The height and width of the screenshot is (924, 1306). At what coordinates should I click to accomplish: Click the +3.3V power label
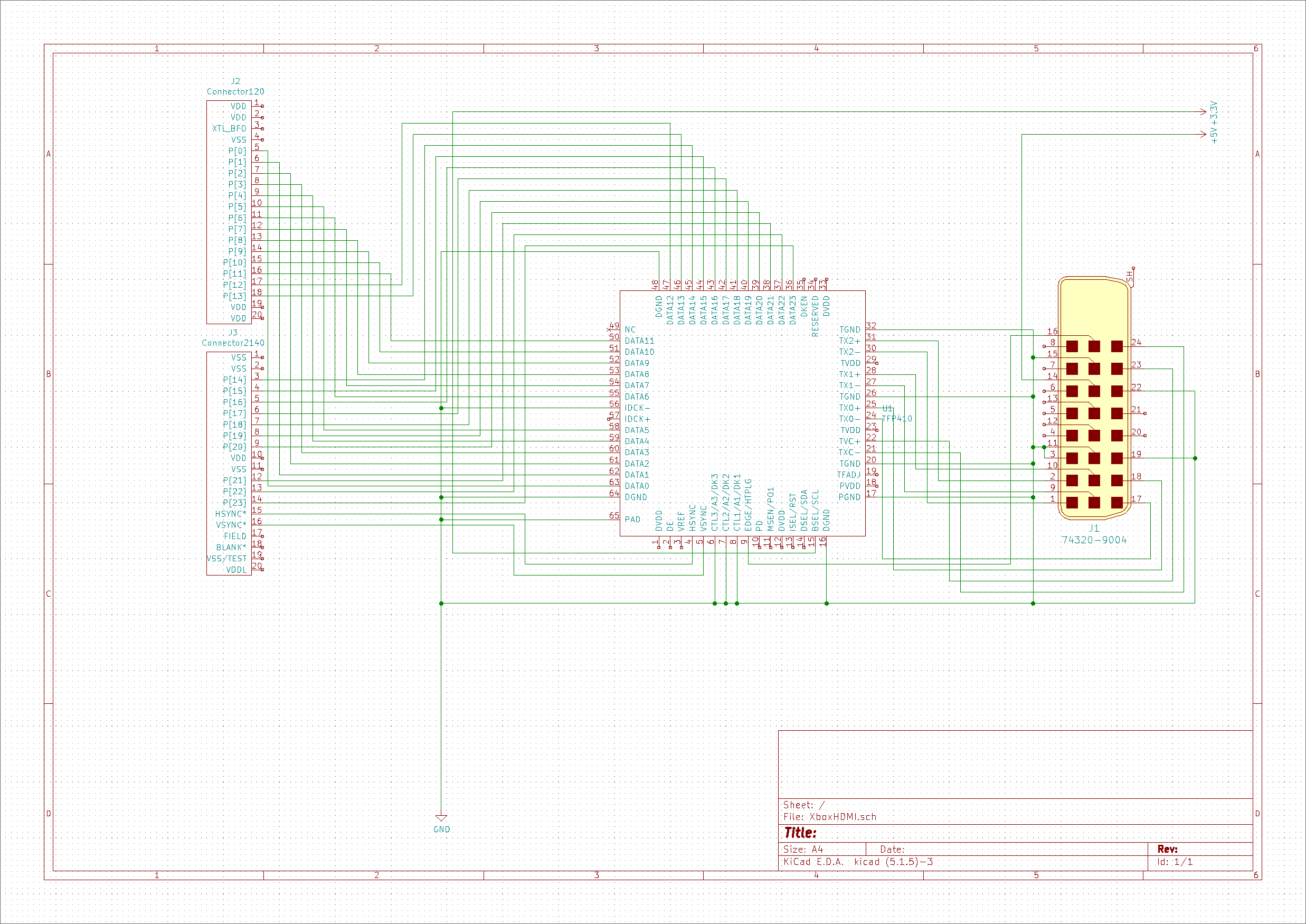[1215, 112]
